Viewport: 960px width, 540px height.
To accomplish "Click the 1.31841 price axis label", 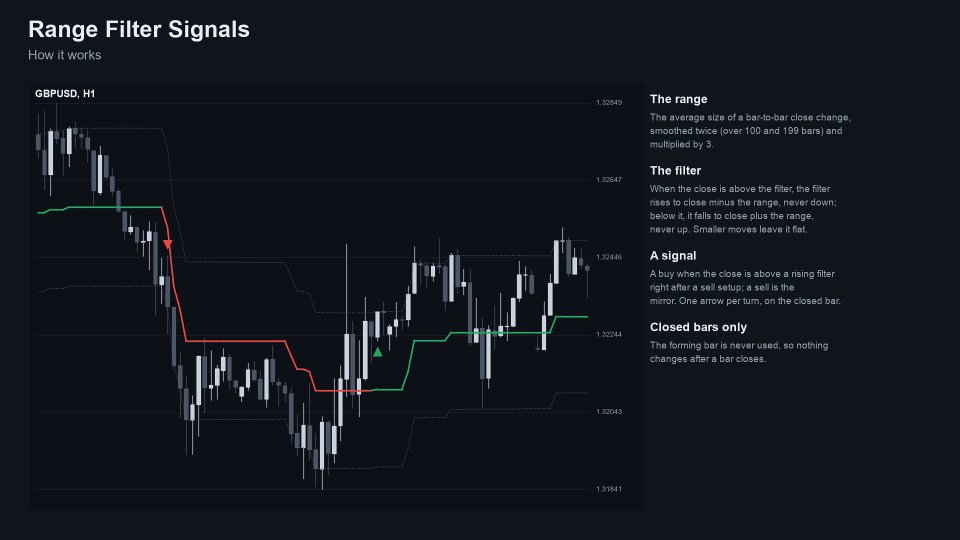I will [x=609, y=489].
